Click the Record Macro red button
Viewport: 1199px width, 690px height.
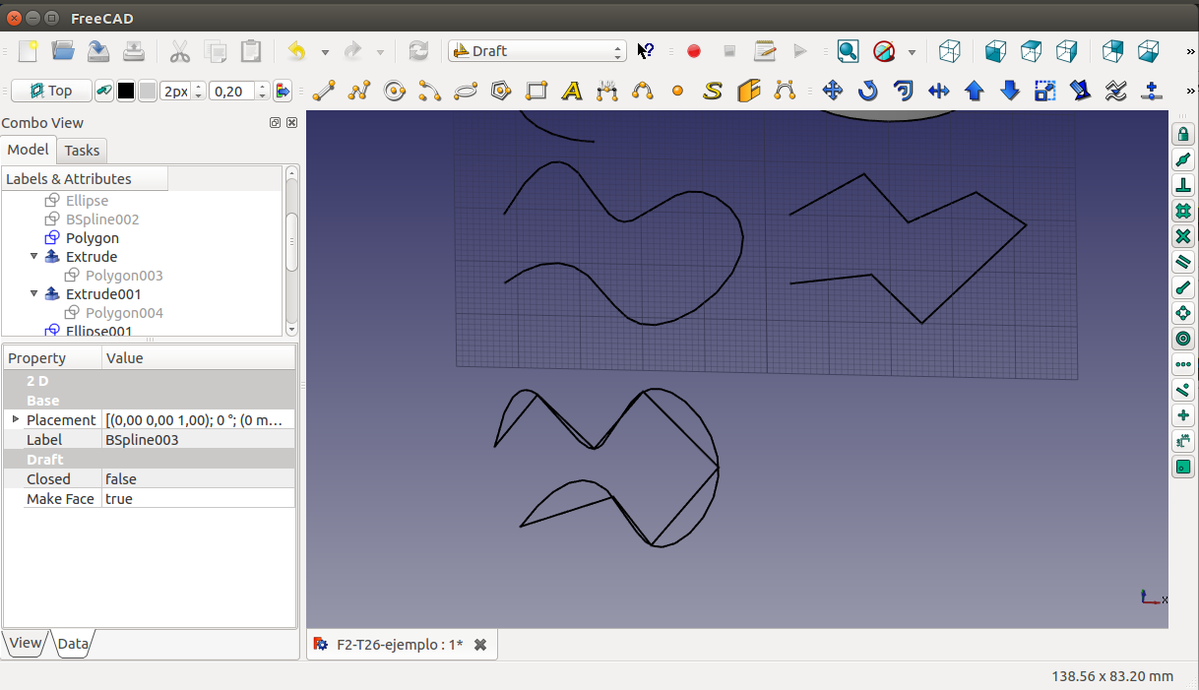pos(694,51)
